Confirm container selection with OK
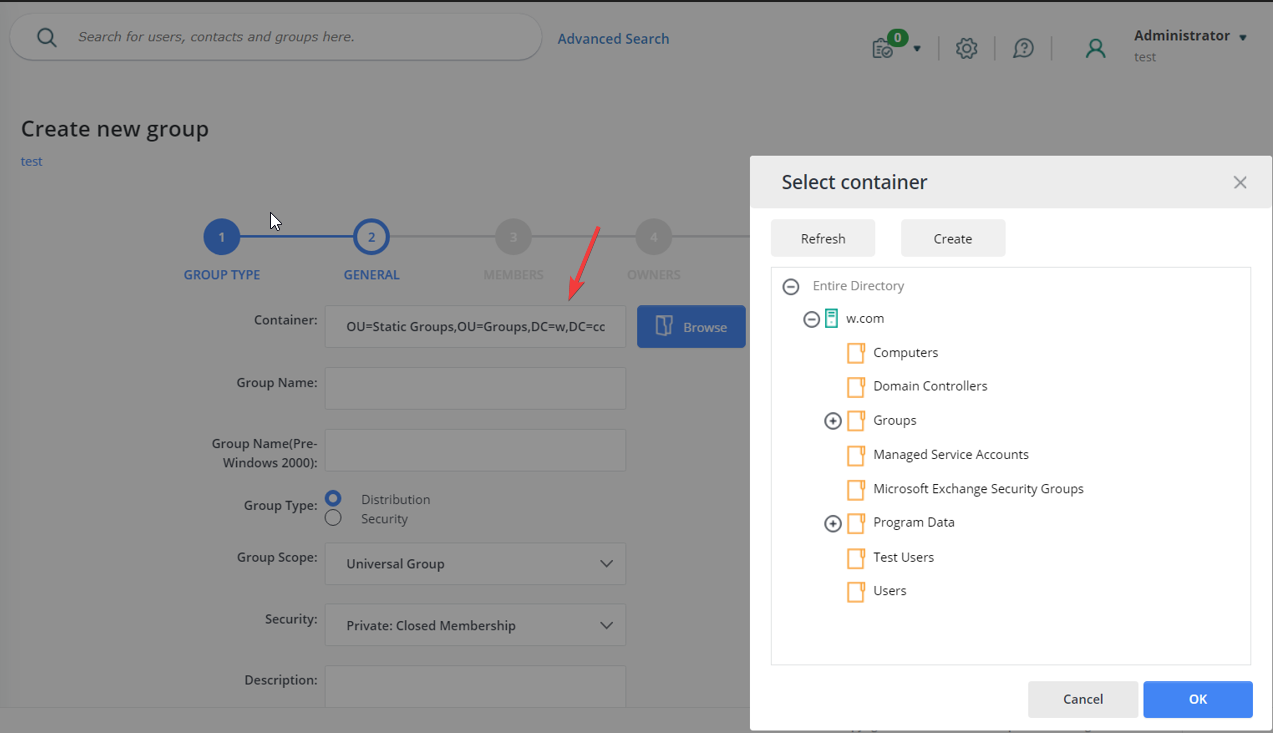Image resolution: width=1273 pixels, height=733 pixels. (x=1197, y=699)
